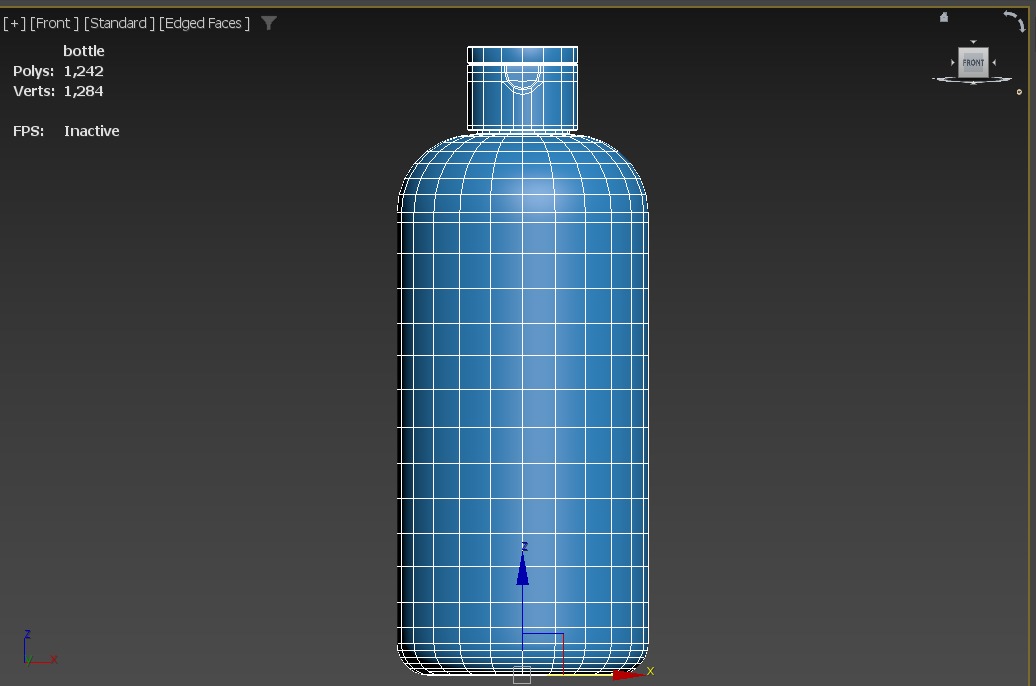This screenshot has height=686, width=1036.
Task: Open the [Edged Faces] display menu
Action: point(204,23)
